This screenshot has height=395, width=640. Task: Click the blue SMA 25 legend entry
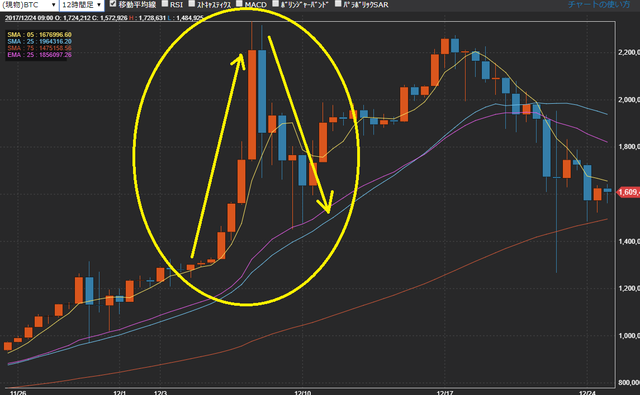coord(39,41)
